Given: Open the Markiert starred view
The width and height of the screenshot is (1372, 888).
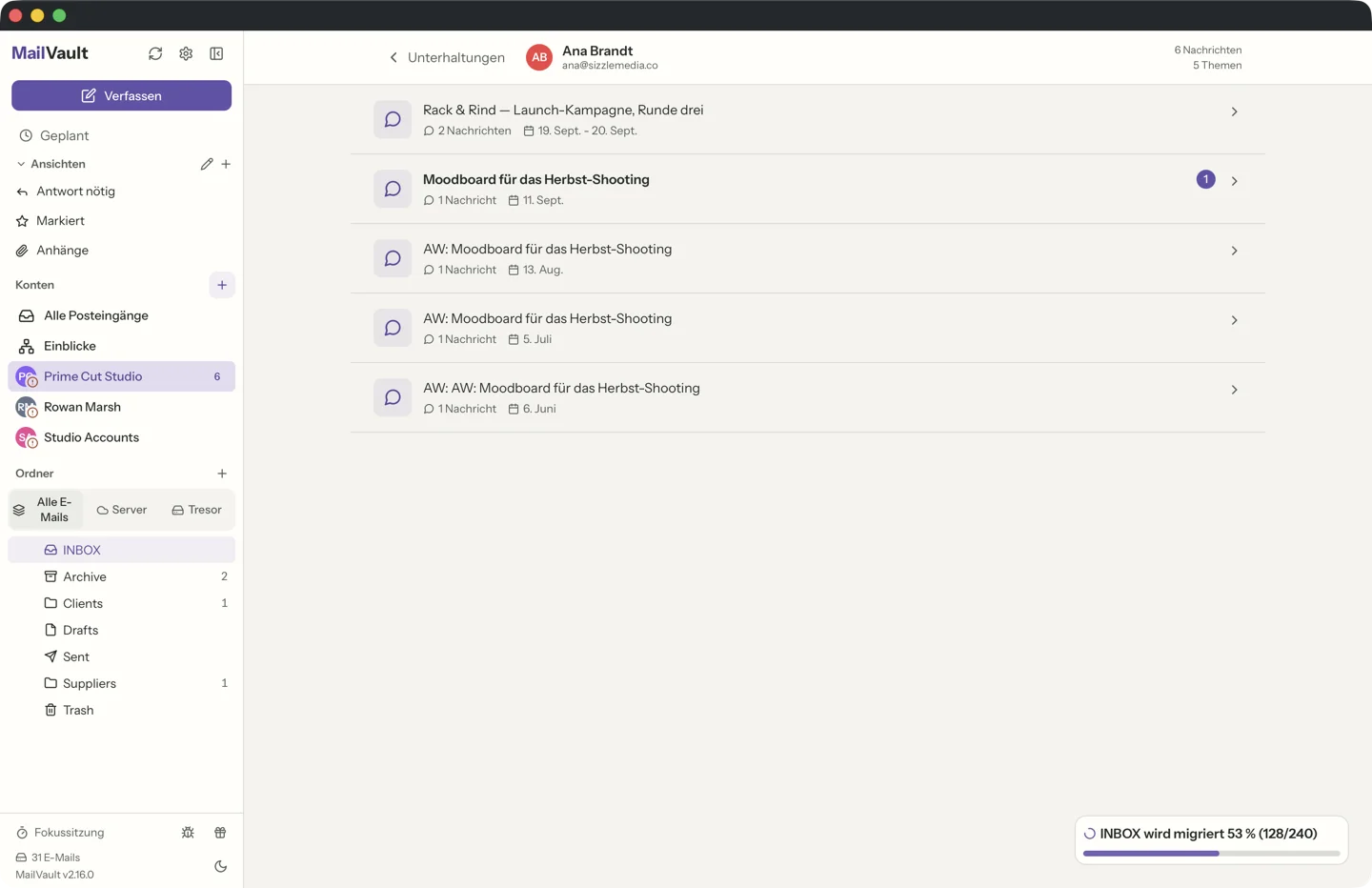Looking at the screenshot, I should [x=121, y=221].
